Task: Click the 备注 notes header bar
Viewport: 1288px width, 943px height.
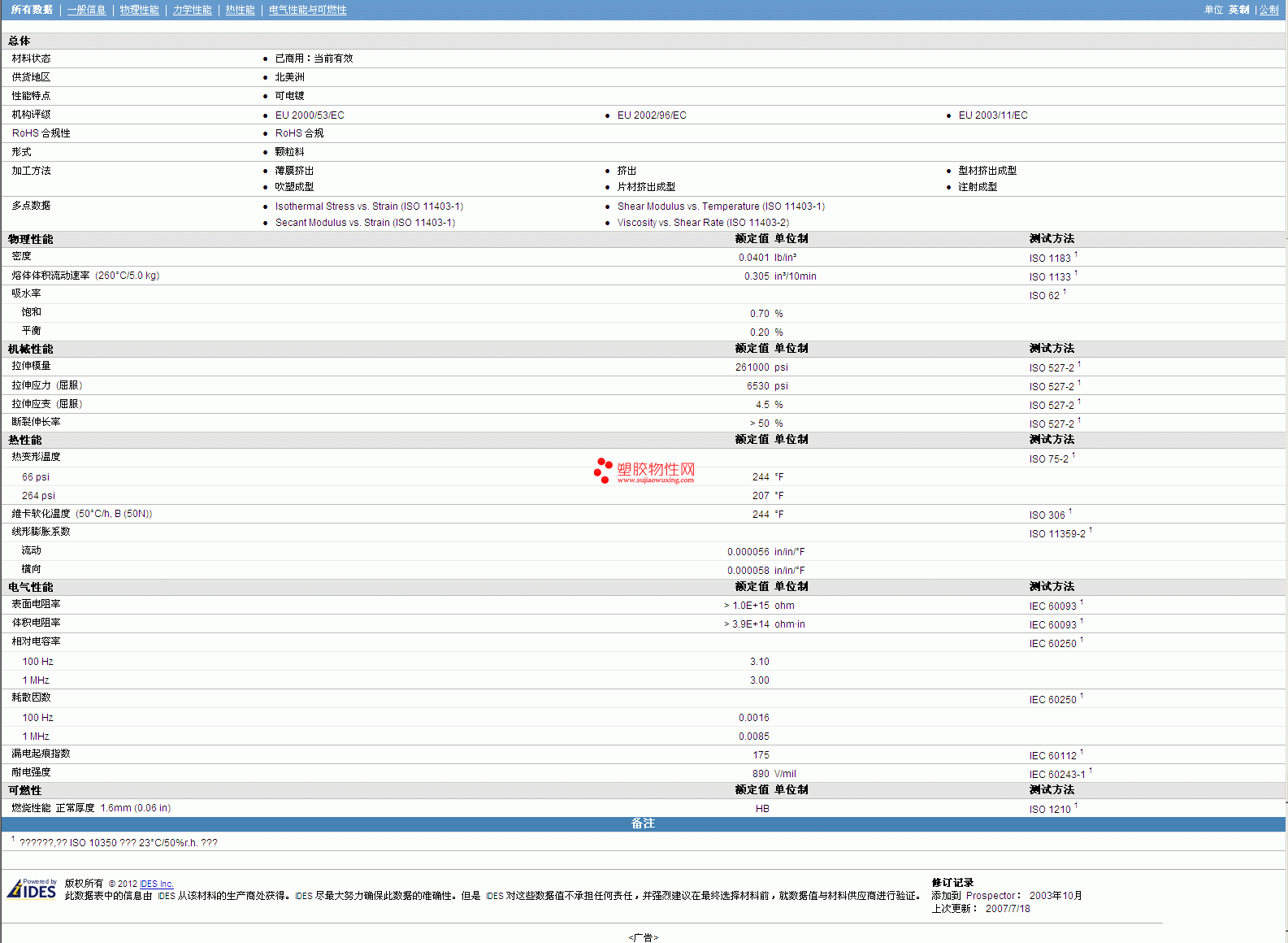Action: (643, 823)
